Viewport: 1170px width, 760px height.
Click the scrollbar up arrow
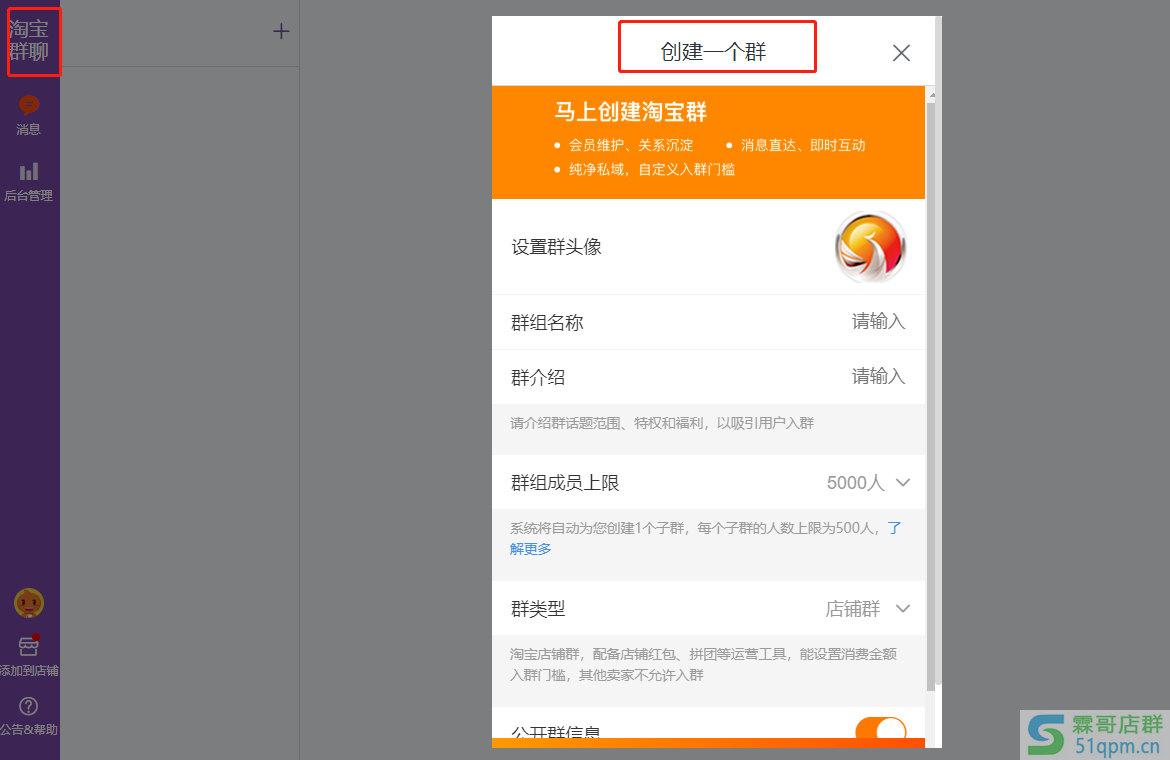[932, 95]
